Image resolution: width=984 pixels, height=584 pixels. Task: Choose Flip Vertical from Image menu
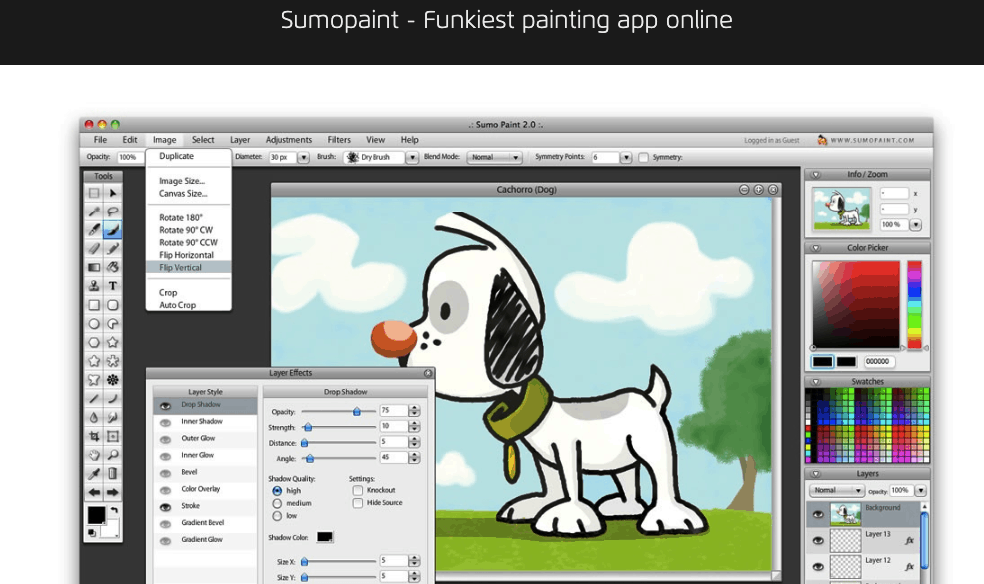(x=188, y=267)
